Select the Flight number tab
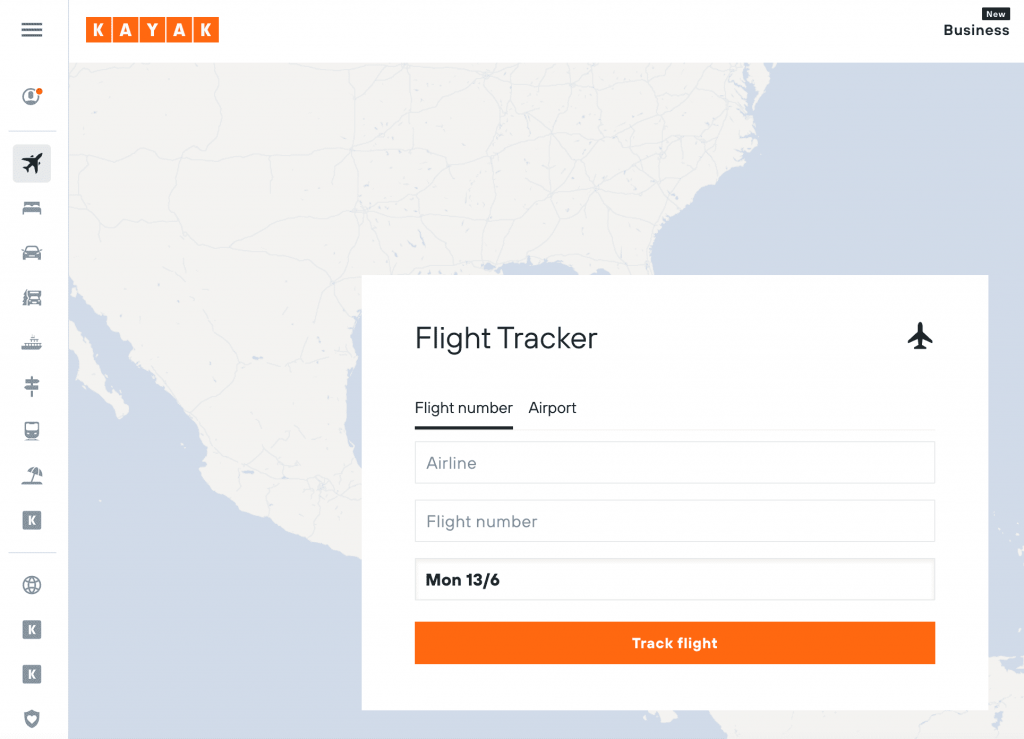1024x739 pixels. (463, 408)
